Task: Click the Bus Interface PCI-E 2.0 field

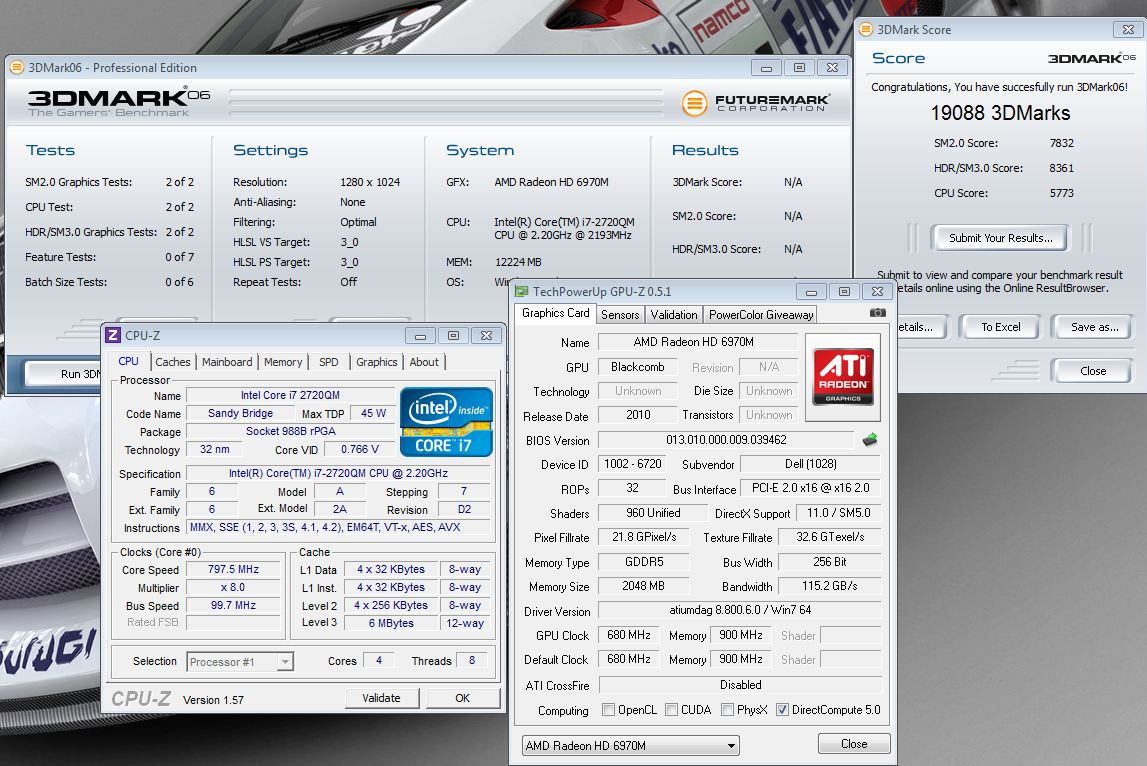Action: pos(811,488)
